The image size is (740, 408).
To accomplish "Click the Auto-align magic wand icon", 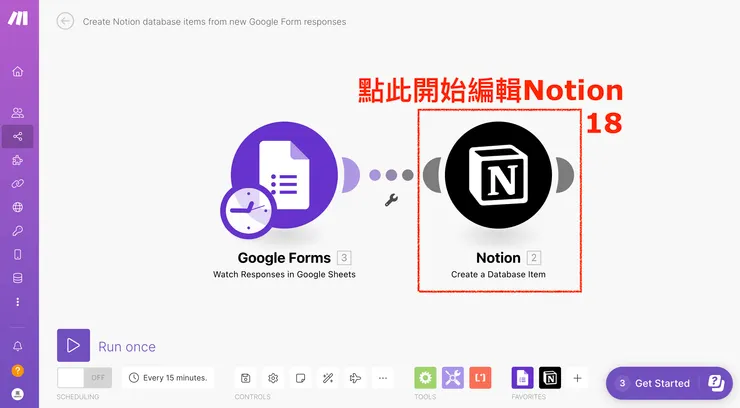I will [328, 378].
